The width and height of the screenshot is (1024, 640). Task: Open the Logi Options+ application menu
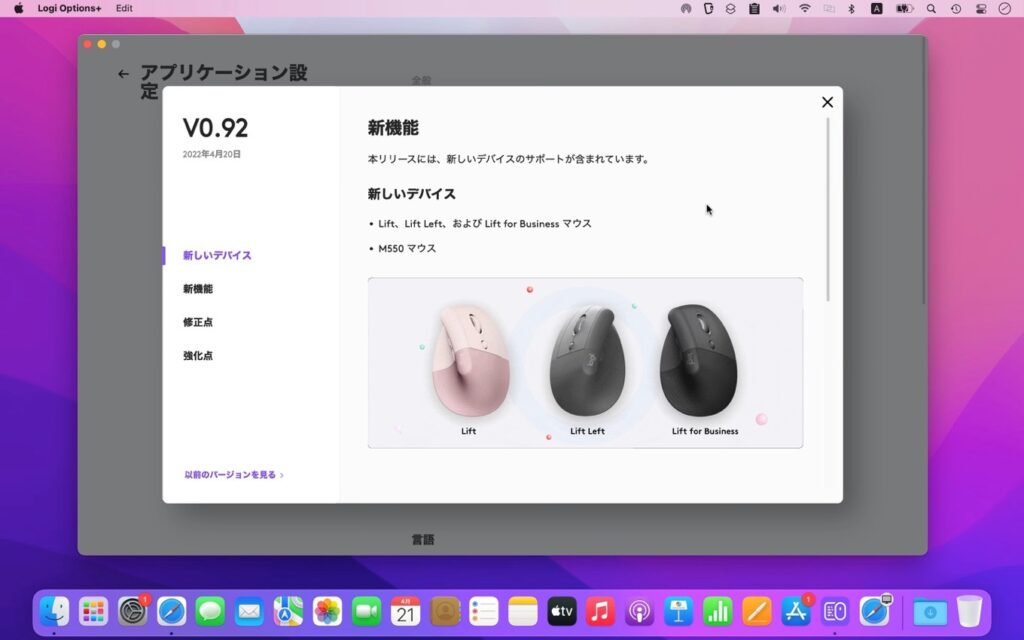69,8
